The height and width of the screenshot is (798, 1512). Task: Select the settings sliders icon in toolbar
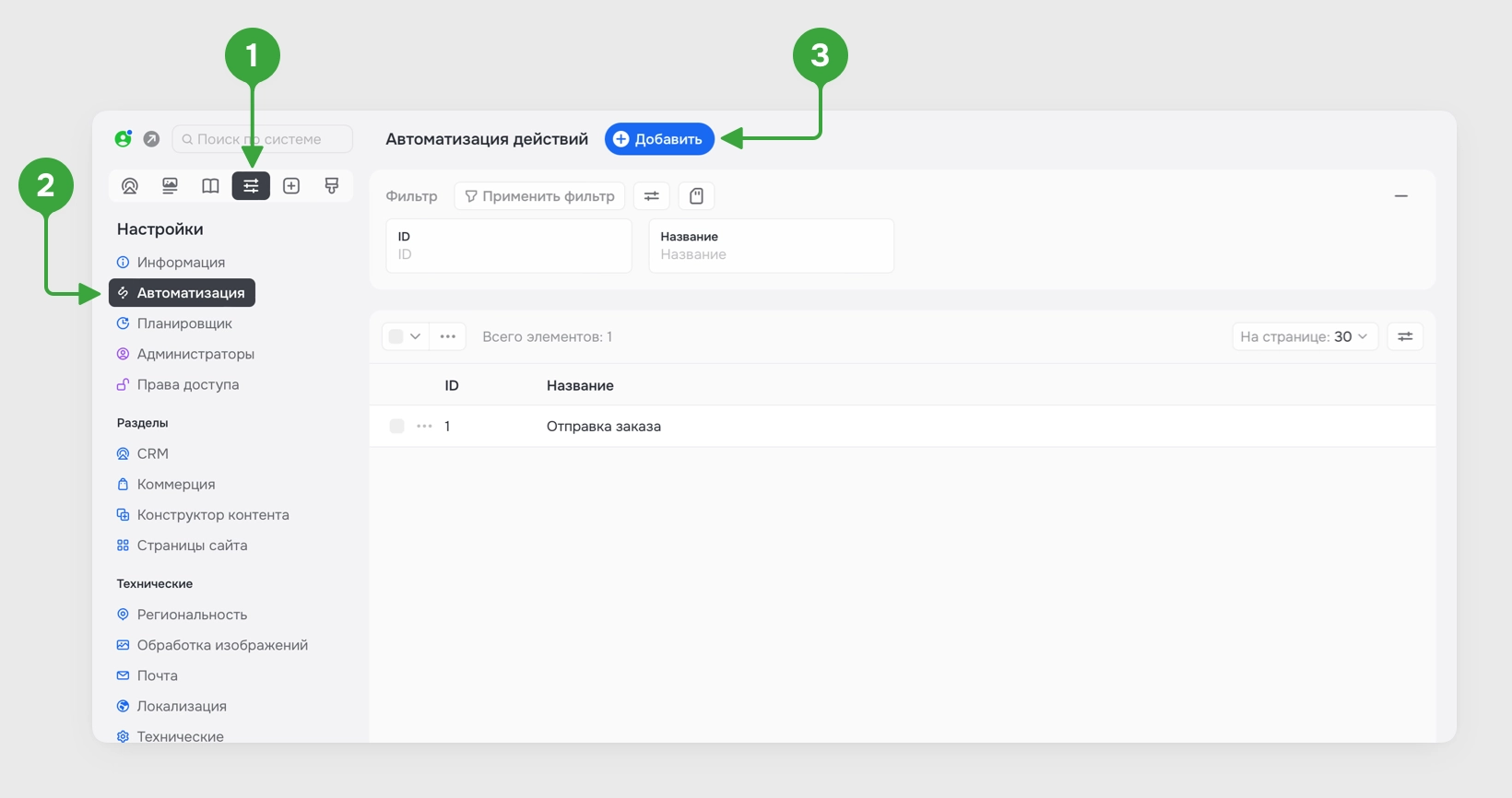point(251,186)
